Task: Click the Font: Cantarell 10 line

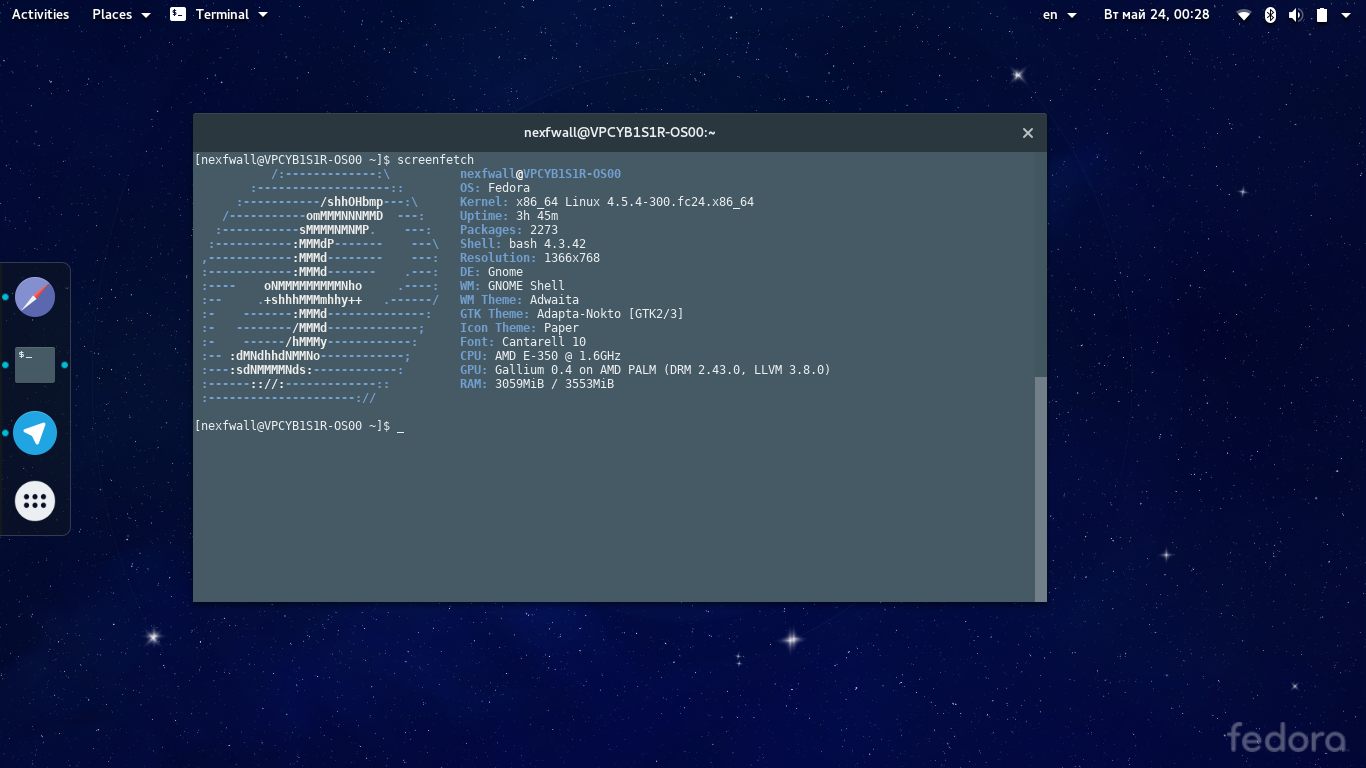Action: 523,342
